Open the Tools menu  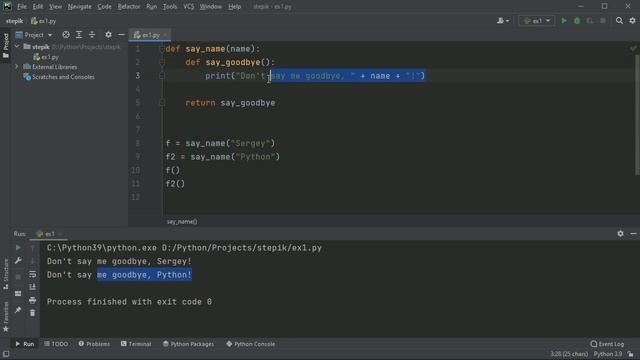(170, 7)
